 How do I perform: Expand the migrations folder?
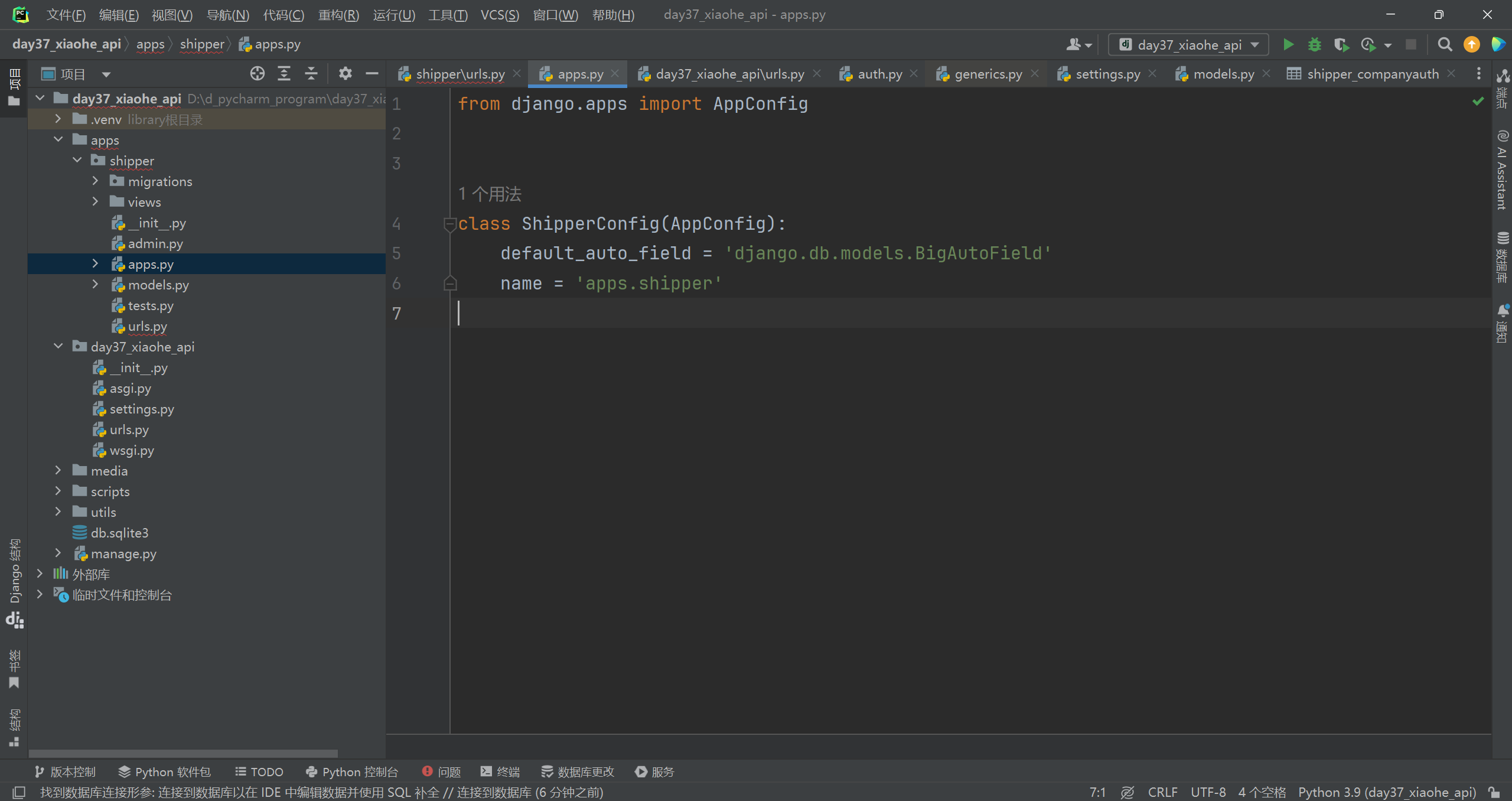point(95,181)
